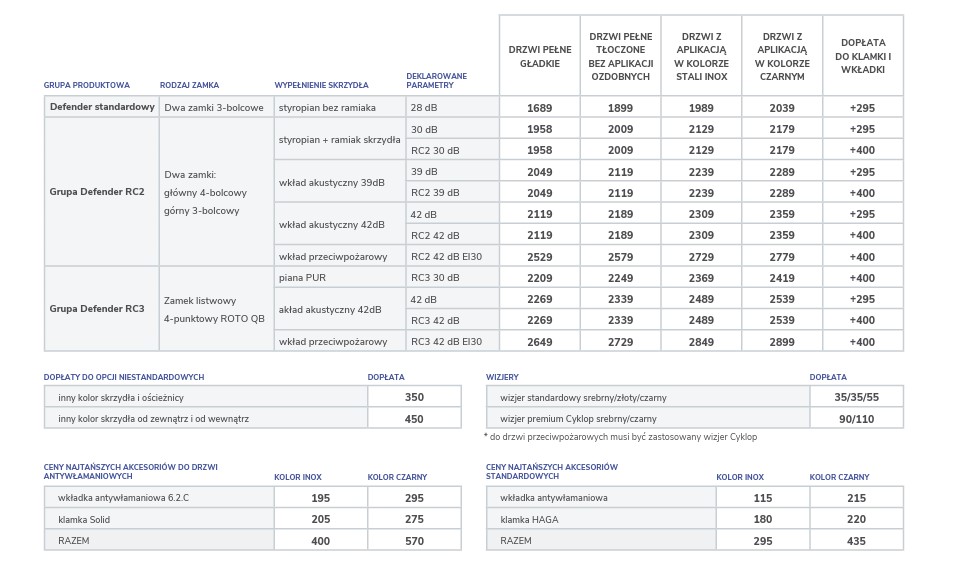Screen dimensions: 954x566
Task: Click the Defender standardowy row label
Action: pyautogui.click(x=101, y=107)
